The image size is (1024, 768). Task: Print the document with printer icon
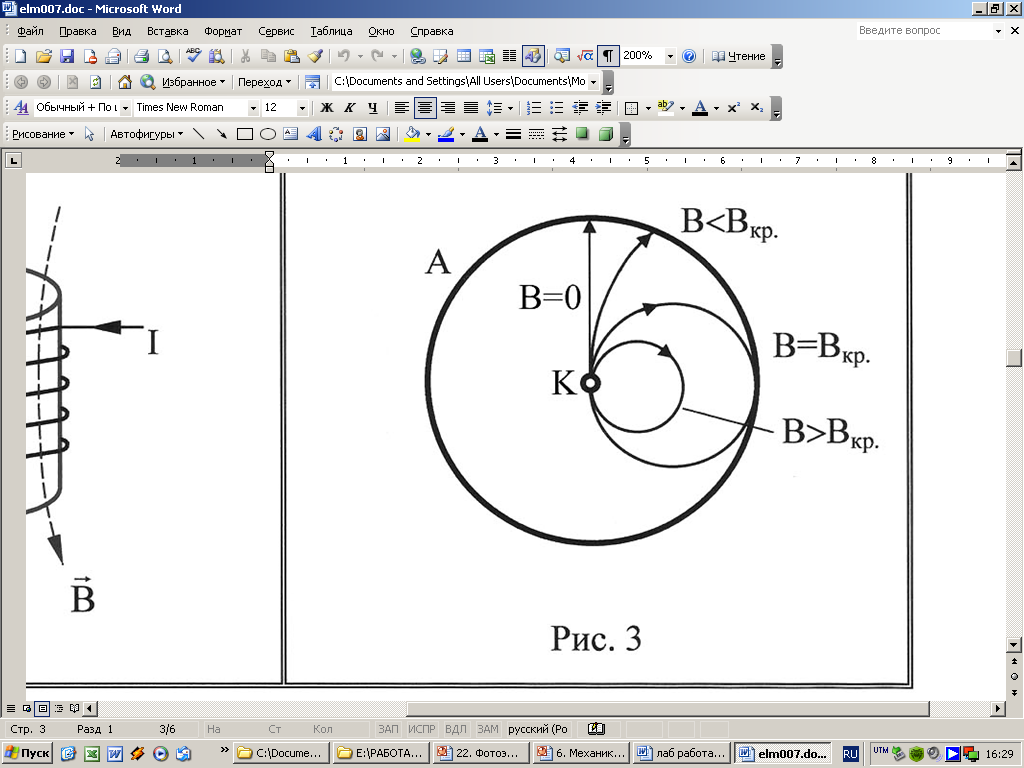tap(142, 56)
